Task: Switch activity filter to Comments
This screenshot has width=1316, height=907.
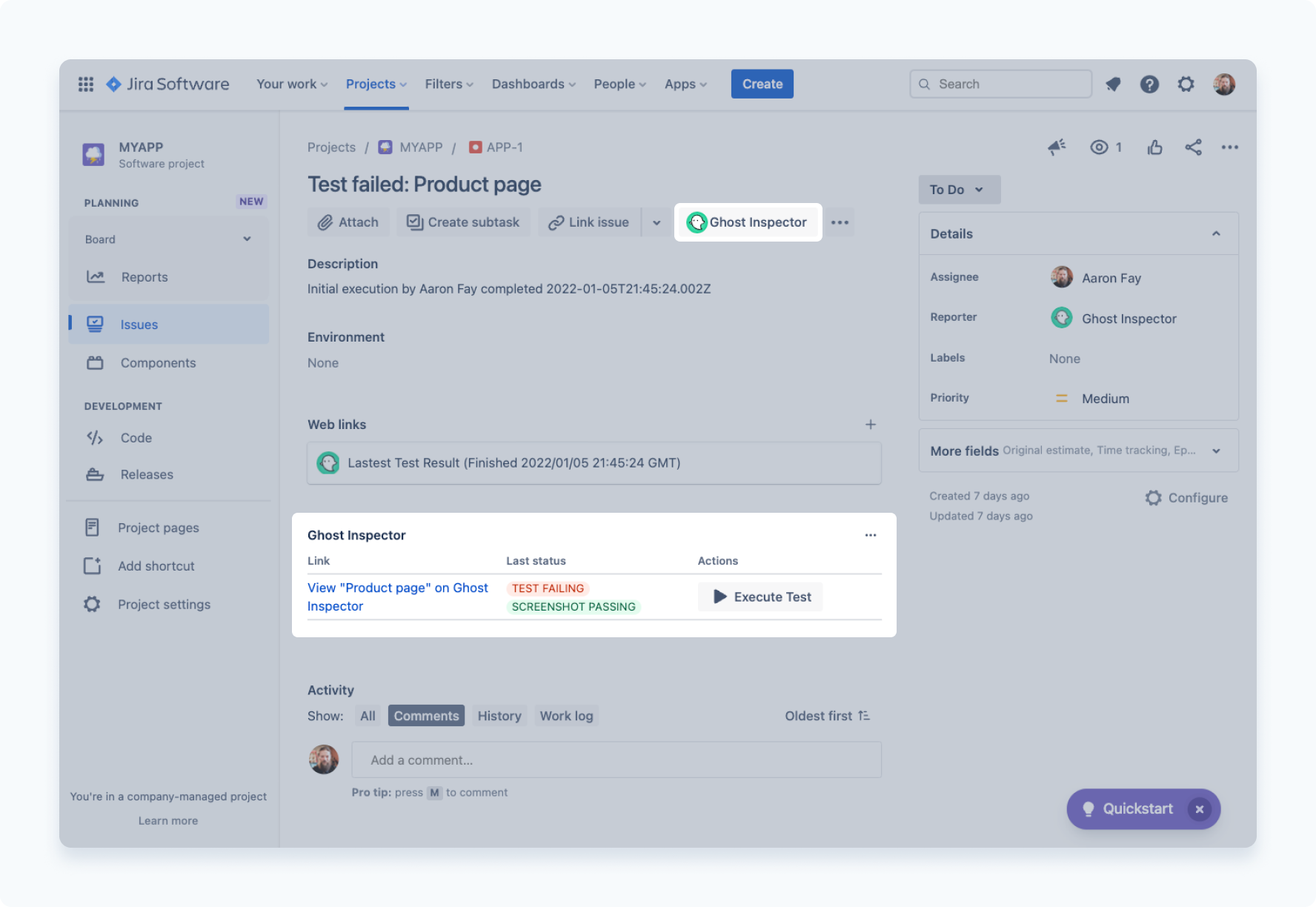Action: click(425, 715)
